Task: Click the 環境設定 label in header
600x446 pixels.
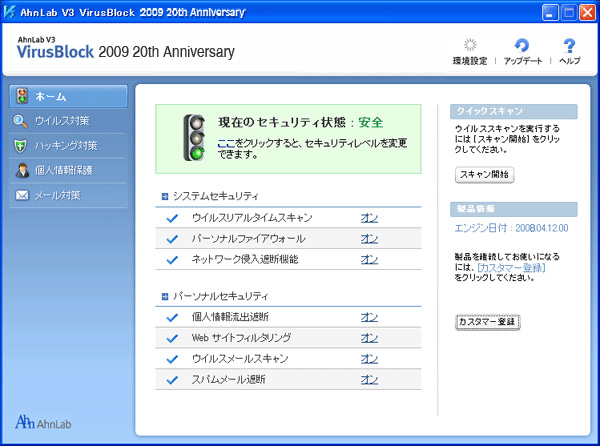Action: [470, 61]
